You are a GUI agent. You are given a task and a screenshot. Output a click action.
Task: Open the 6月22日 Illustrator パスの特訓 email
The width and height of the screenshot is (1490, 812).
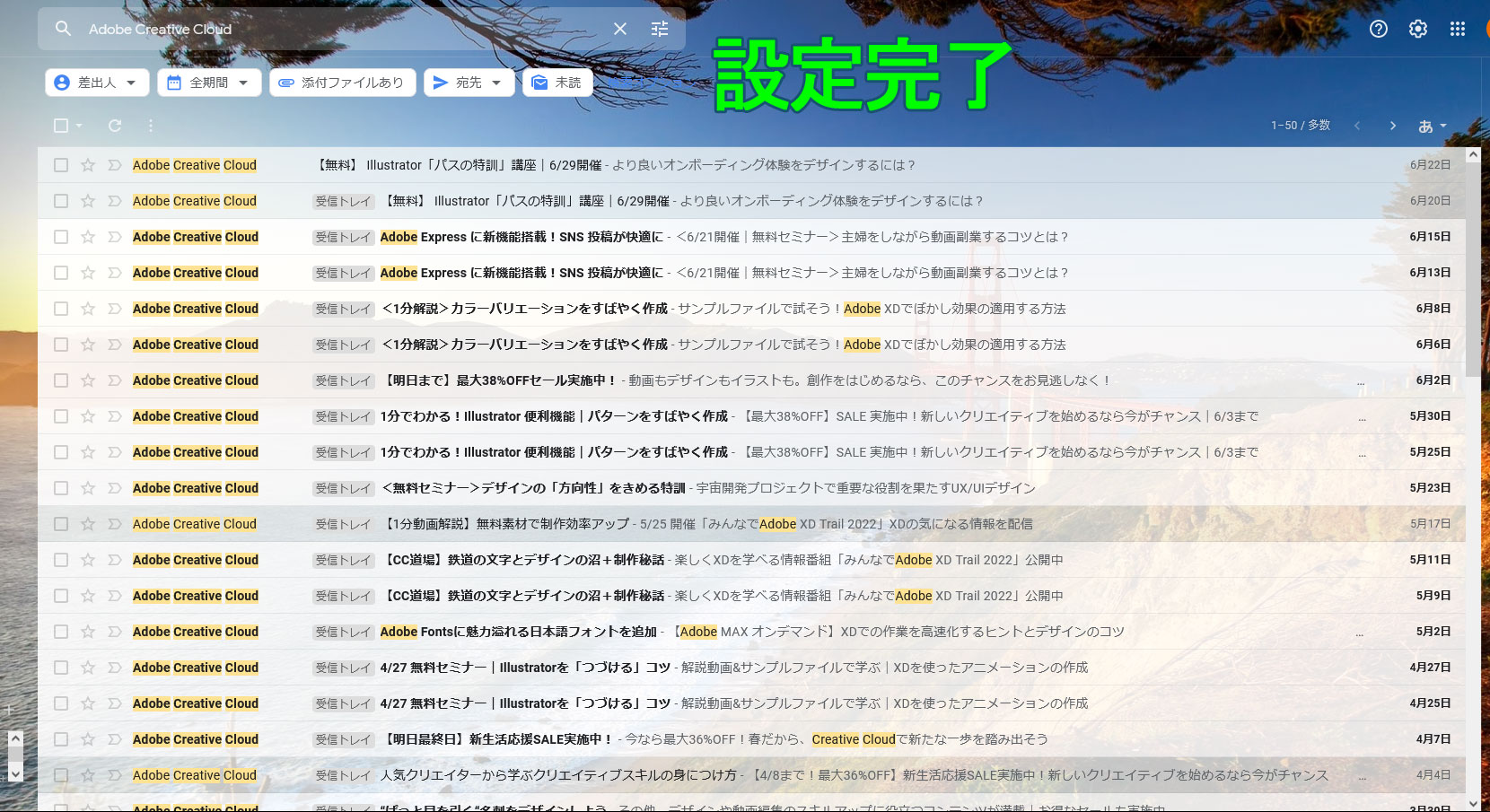(x=752, y=165)
